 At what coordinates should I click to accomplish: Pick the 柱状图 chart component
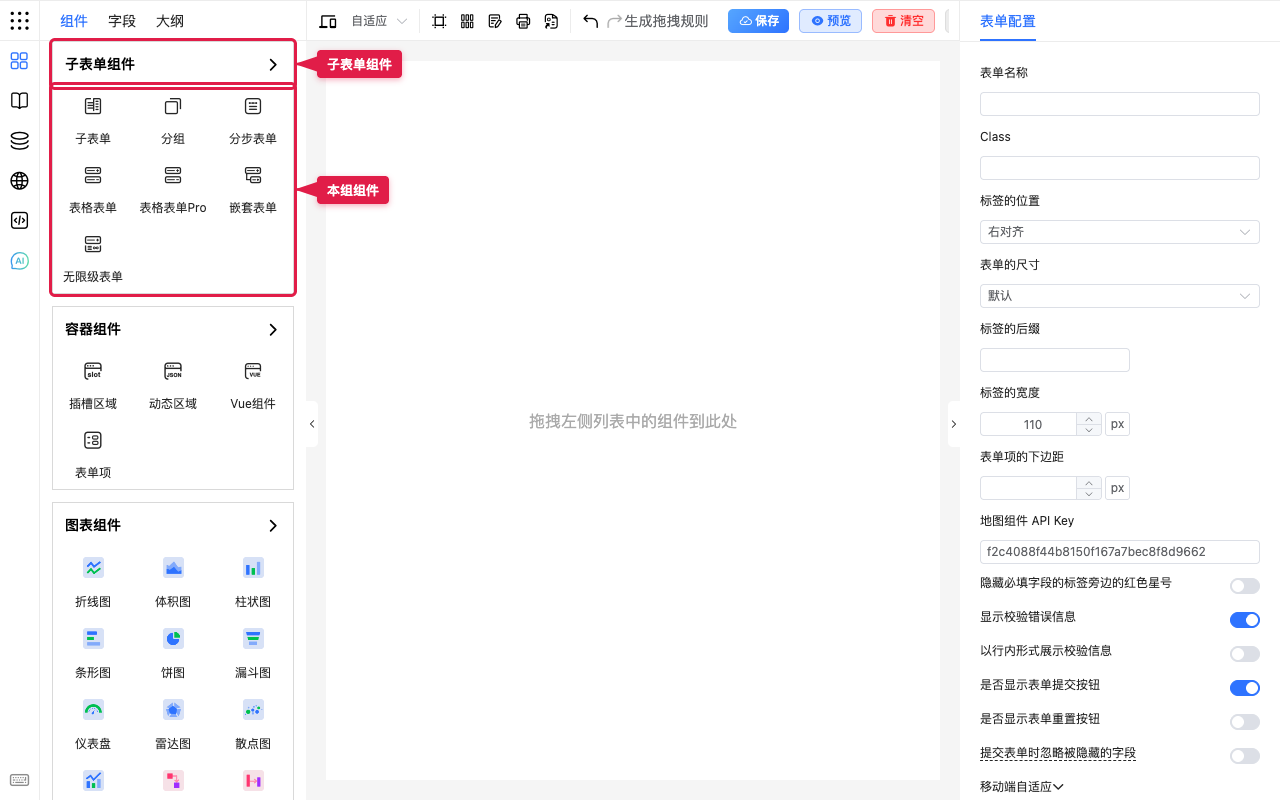pos(253,582)
